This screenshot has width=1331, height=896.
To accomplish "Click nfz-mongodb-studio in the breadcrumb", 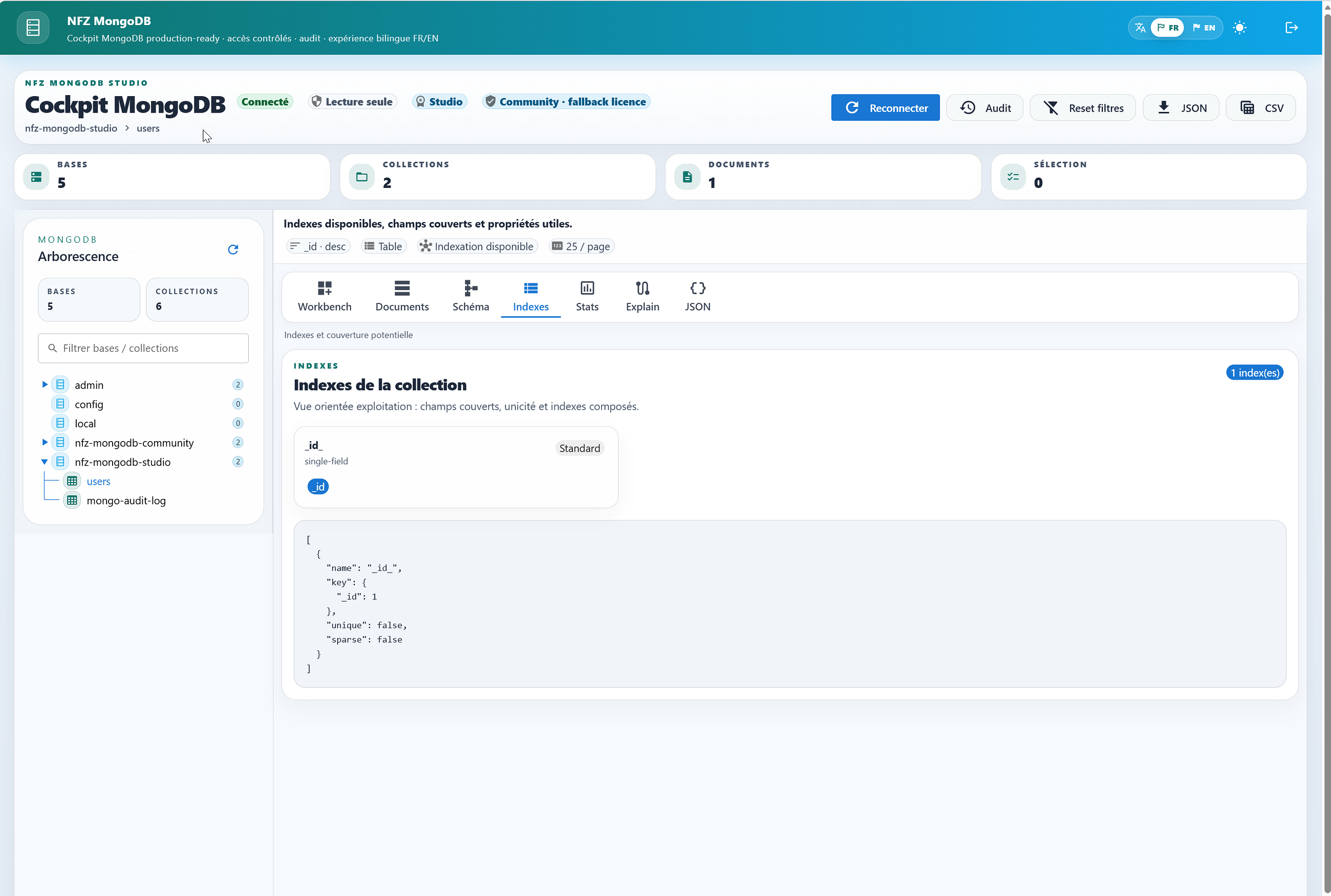I will tap(71, 128).
